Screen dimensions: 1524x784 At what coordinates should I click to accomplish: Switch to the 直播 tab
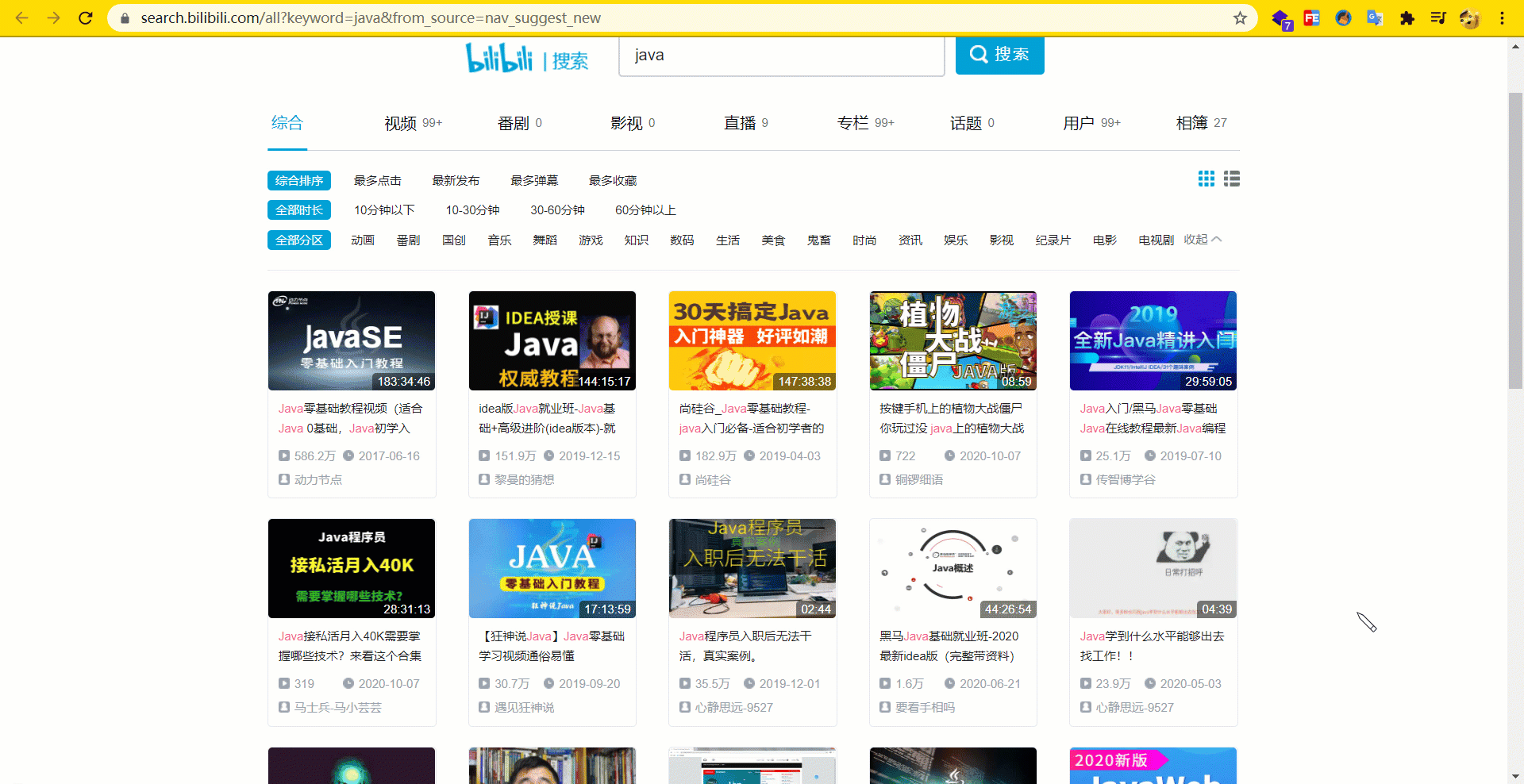pyautogui.click(x=746, y=123)
